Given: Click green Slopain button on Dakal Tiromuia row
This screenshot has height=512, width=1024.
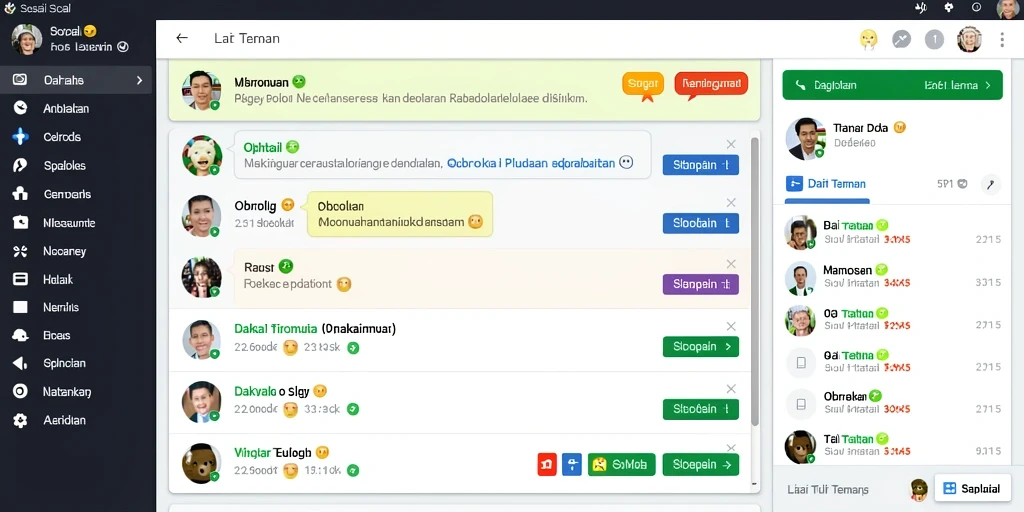Looking at the screenshot, I should click(x=701, y=347).
